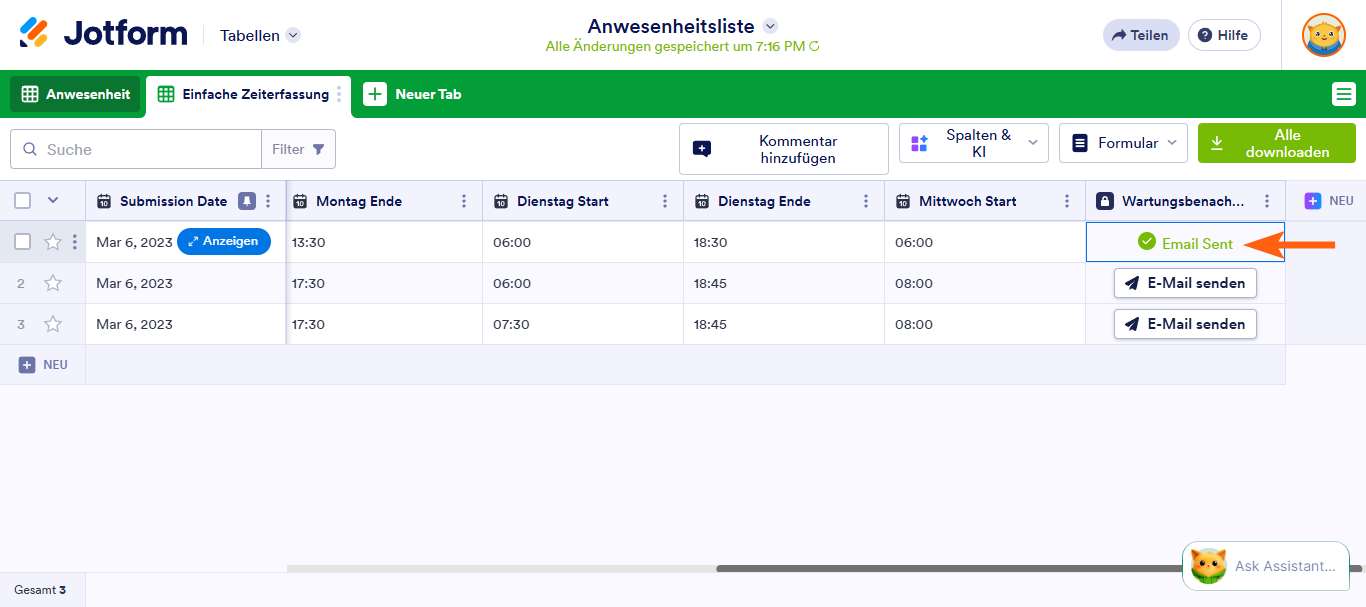
Task: Click Gesamt 3 total count
Action: [40, 590]
